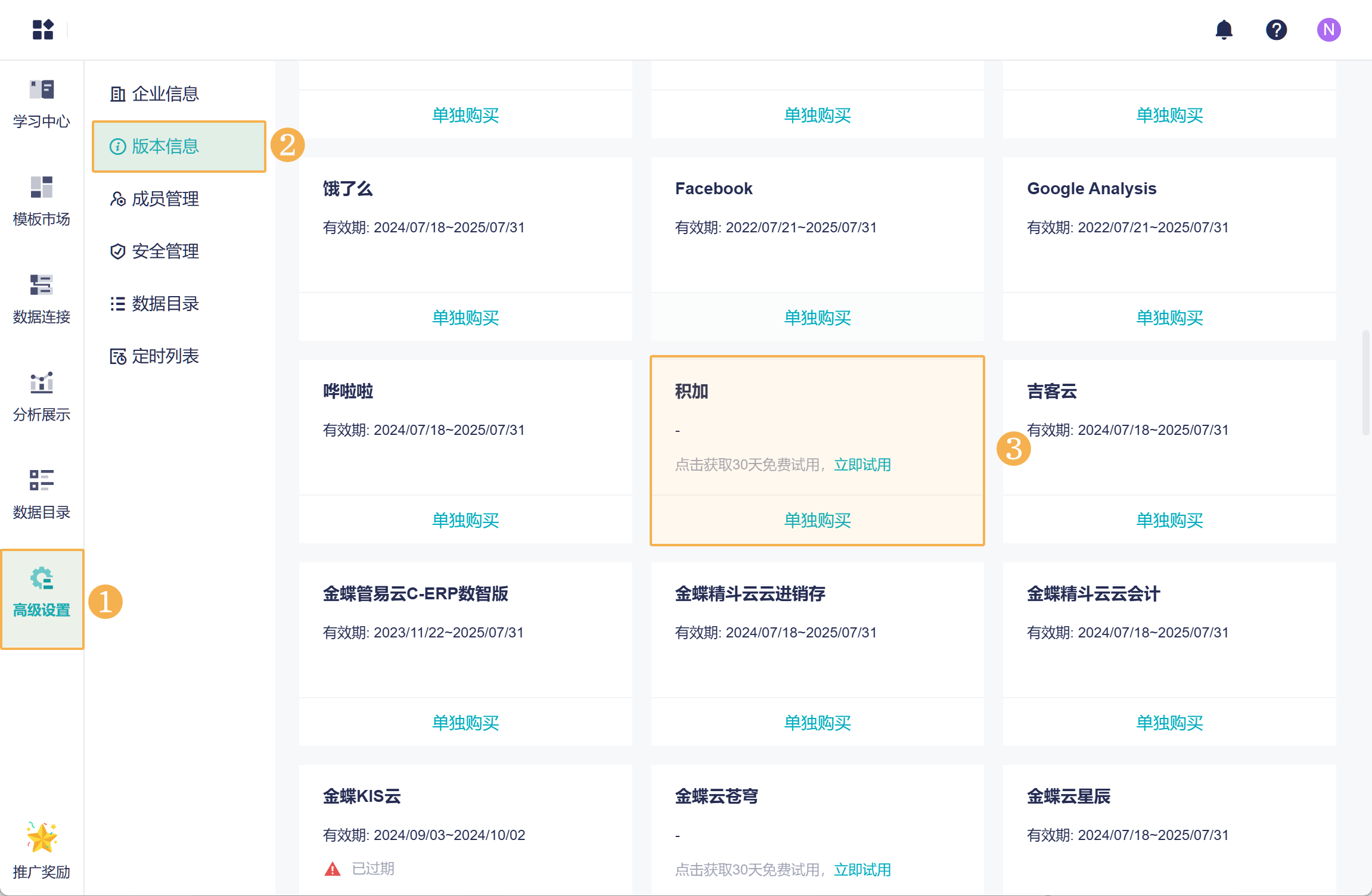Go to 安全管理 menu item
Viewport: 1372px width, 896px height.
[164, 251]
